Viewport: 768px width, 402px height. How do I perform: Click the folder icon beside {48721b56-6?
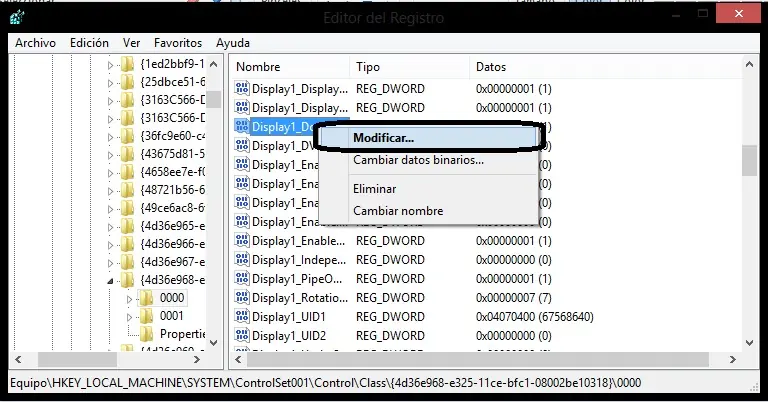pyautogui.click(x=127, y=189)
